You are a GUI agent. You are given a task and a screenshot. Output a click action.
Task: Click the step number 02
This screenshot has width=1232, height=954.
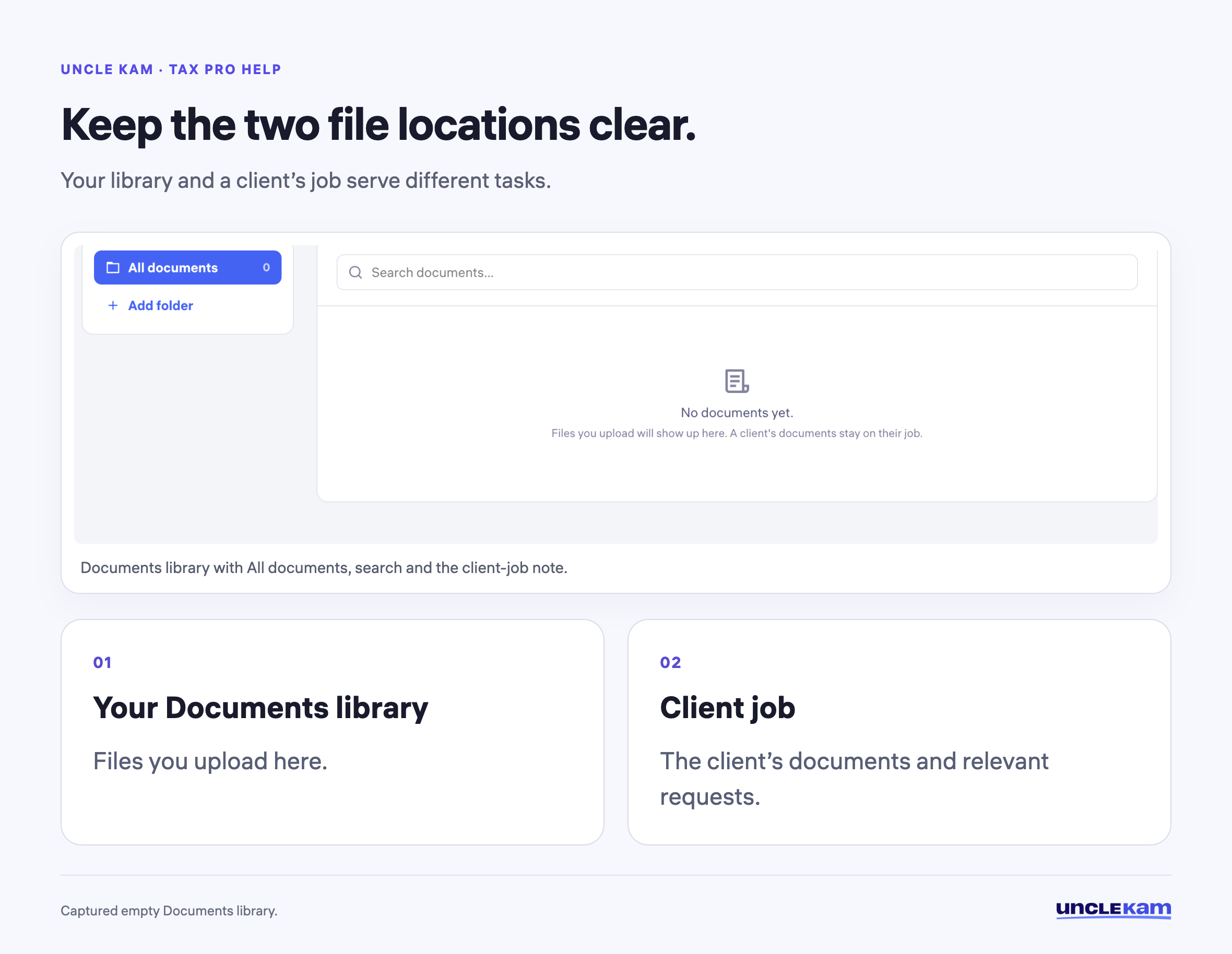pos(671,662)
